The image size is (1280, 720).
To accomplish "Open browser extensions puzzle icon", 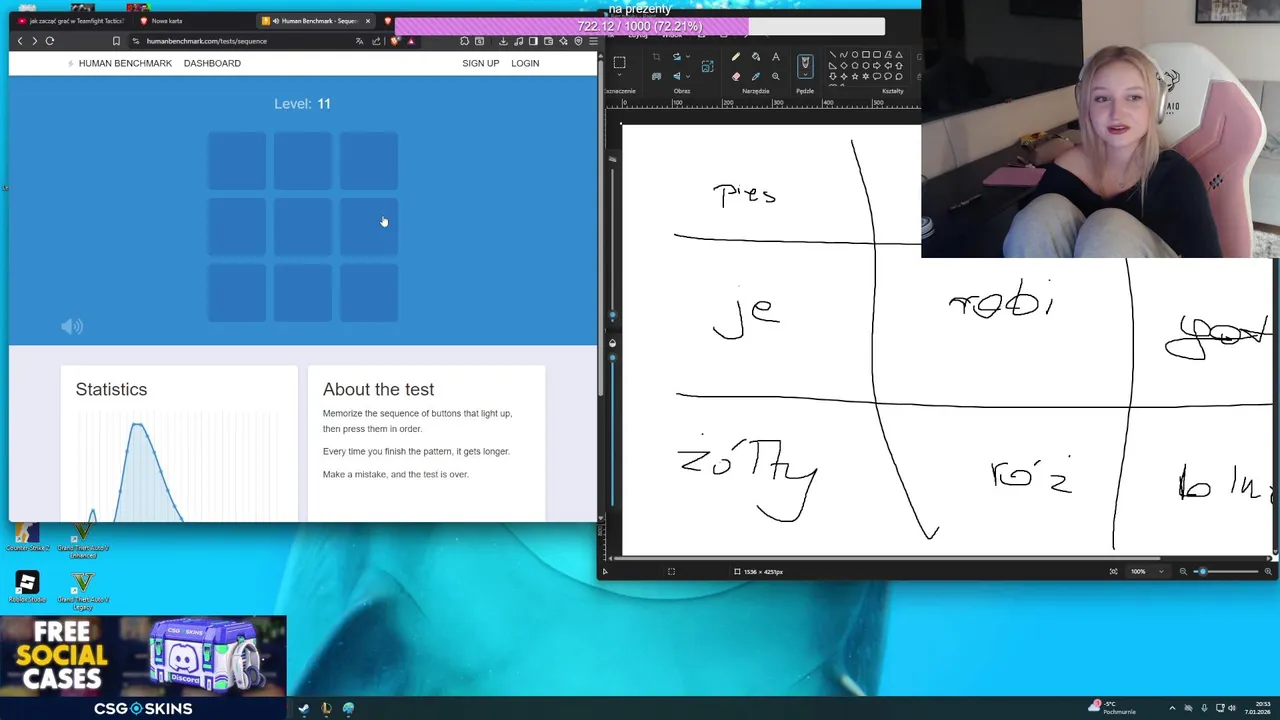I will (x=464, y=41).
